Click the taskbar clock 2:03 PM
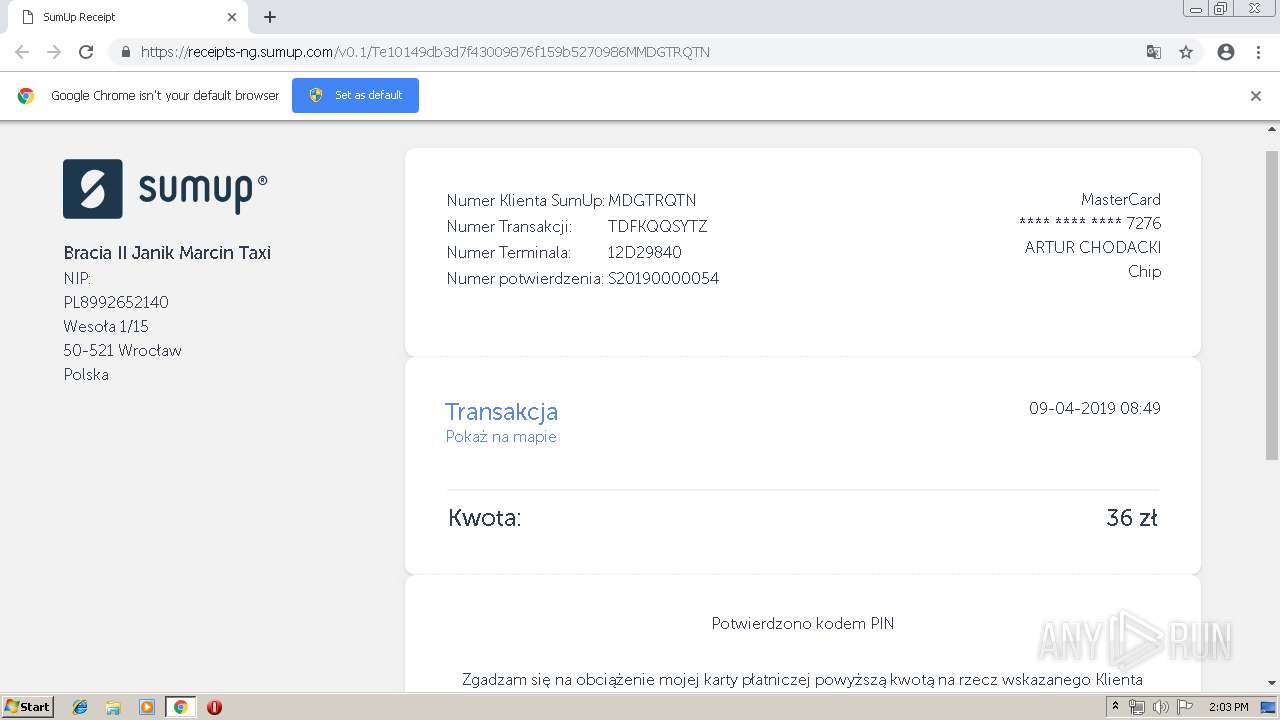The image size is (1280, 720). (x=1228, y=707)
